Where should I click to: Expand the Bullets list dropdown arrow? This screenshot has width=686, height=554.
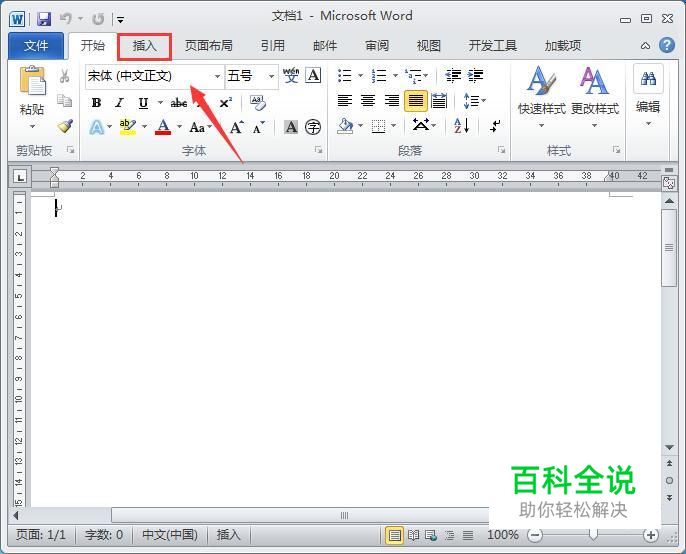point(360,76)
